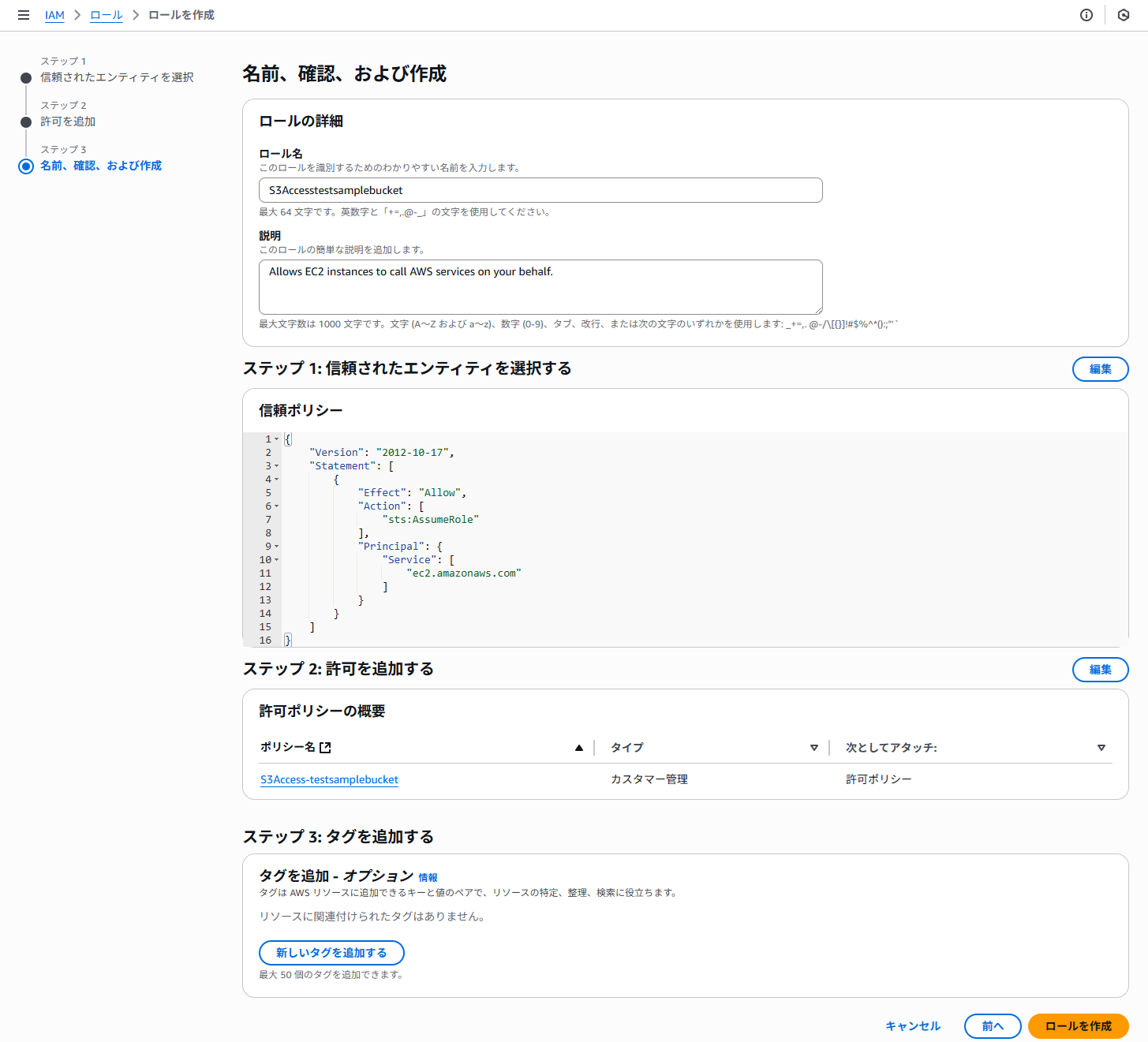Click the 許可ポリシー cell
The height and width of the screenshot is (1042, 1148).
[x=879, y=779]
